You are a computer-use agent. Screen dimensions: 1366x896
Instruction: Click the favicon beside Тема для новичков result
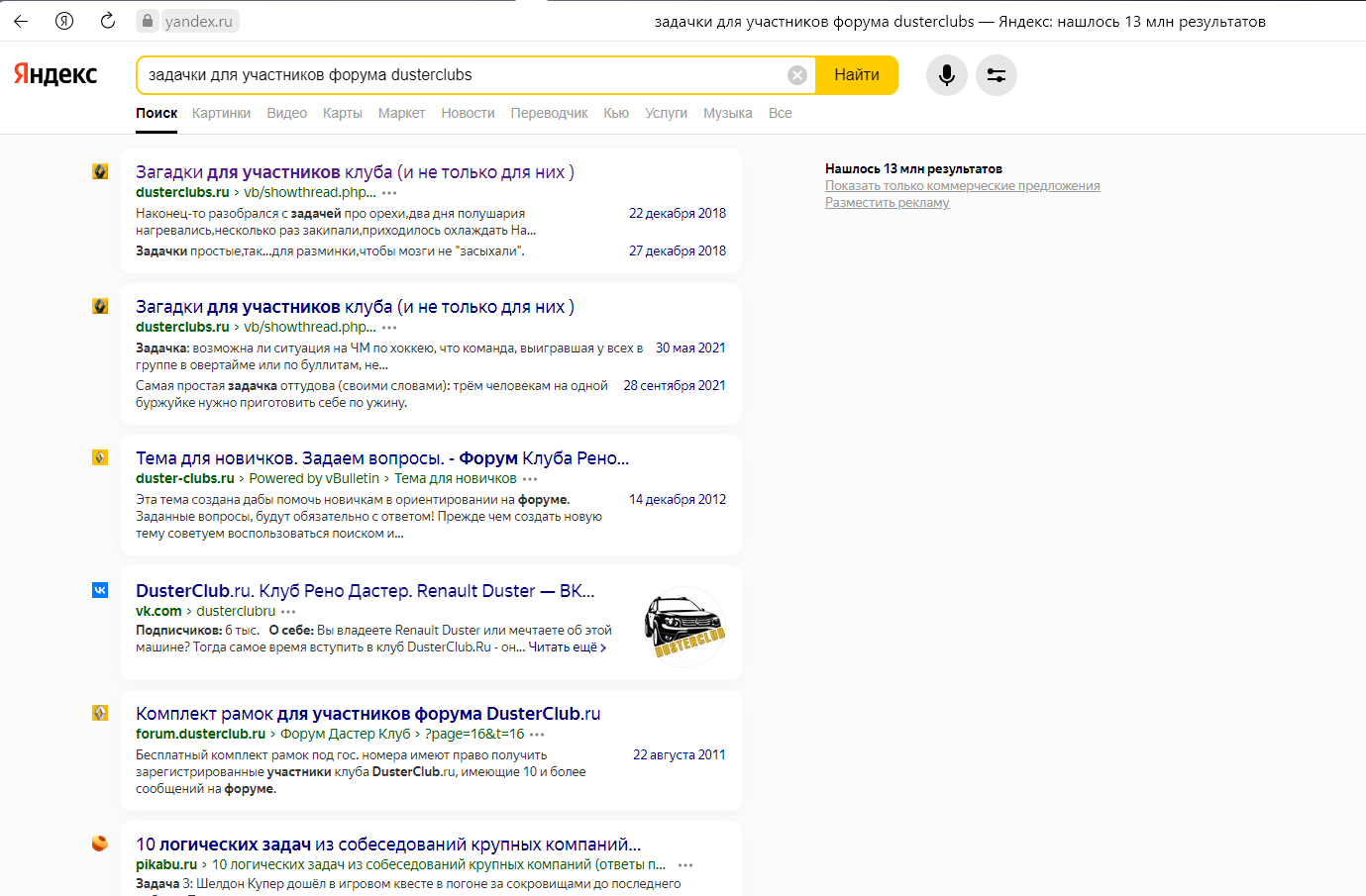coord(100,457)
